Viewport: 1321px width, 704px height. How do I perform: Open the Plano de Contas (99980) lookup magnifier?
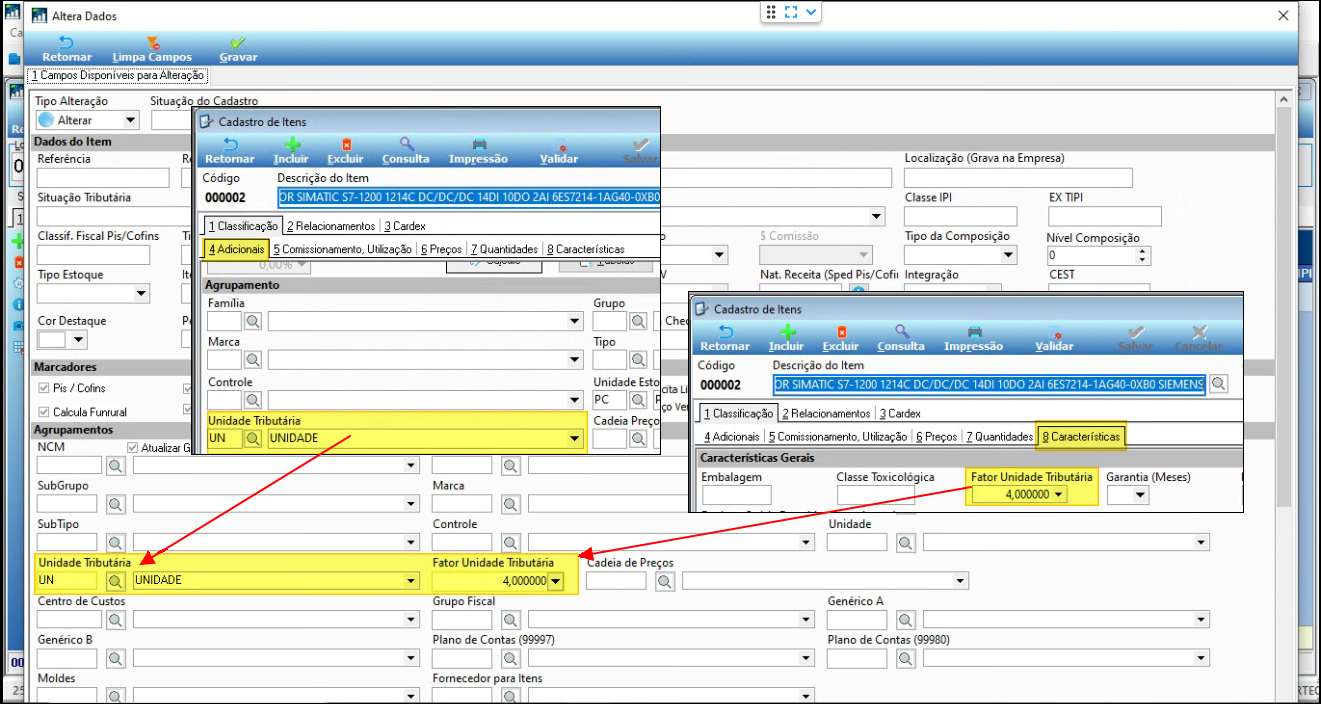(906, 658)
